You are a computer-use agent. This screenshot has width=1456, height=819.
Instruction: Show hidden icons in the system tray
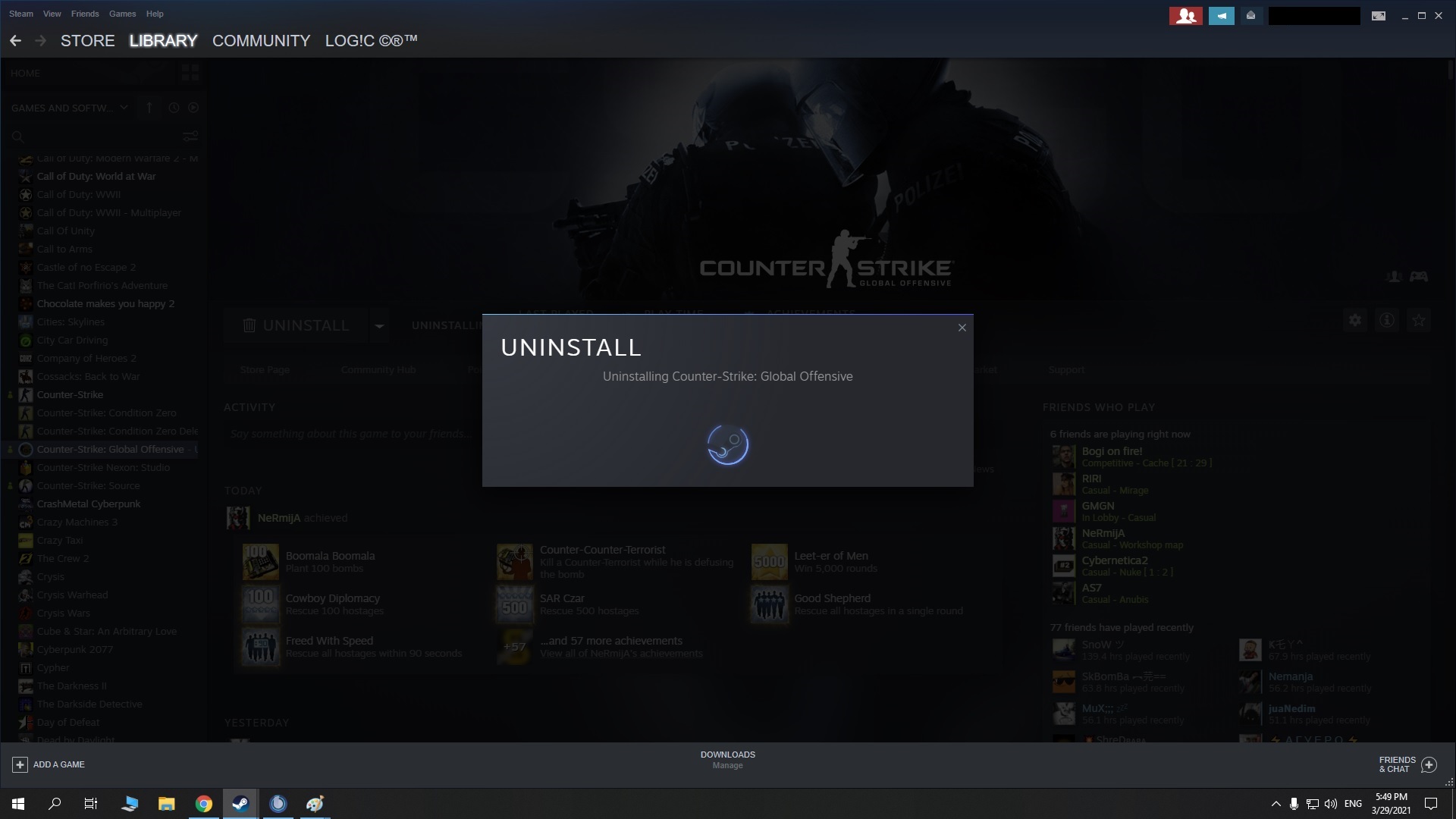(1275, 803)
